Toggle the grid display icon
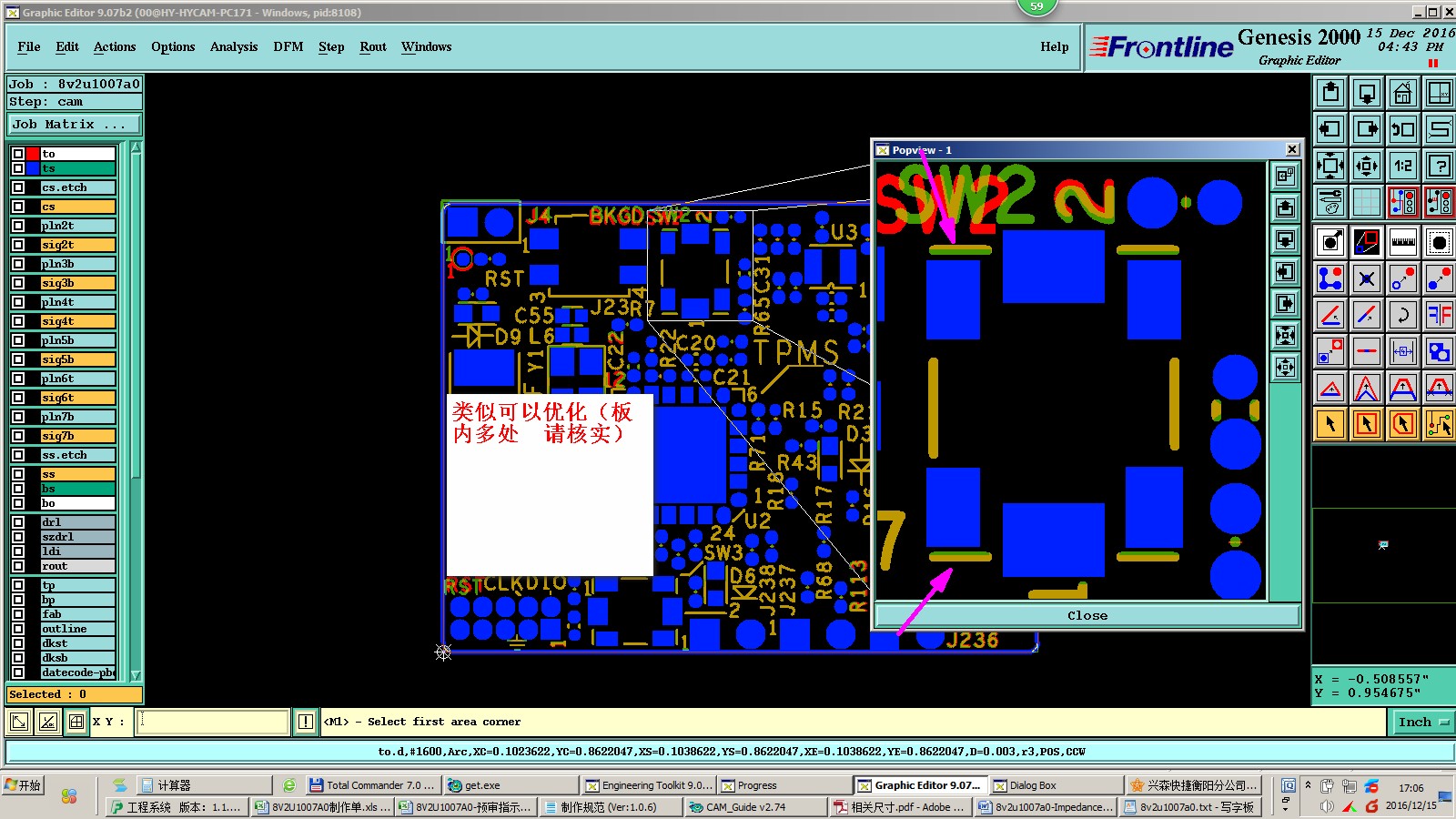Viewport: 1456px width, 819px height. (1367, 202)
